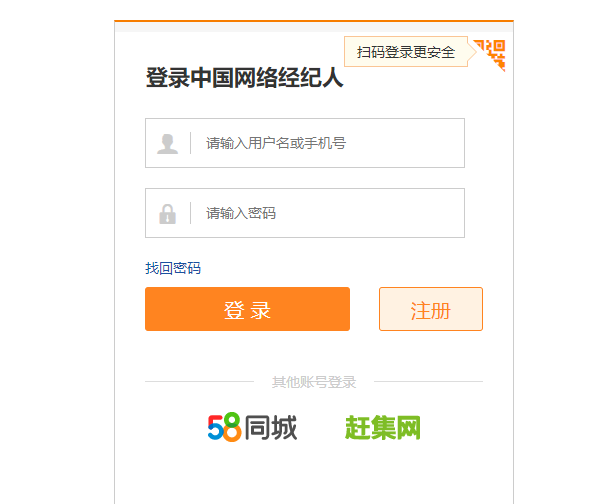Click the divider line right of 其他账号登录

(x=428, y=381)
